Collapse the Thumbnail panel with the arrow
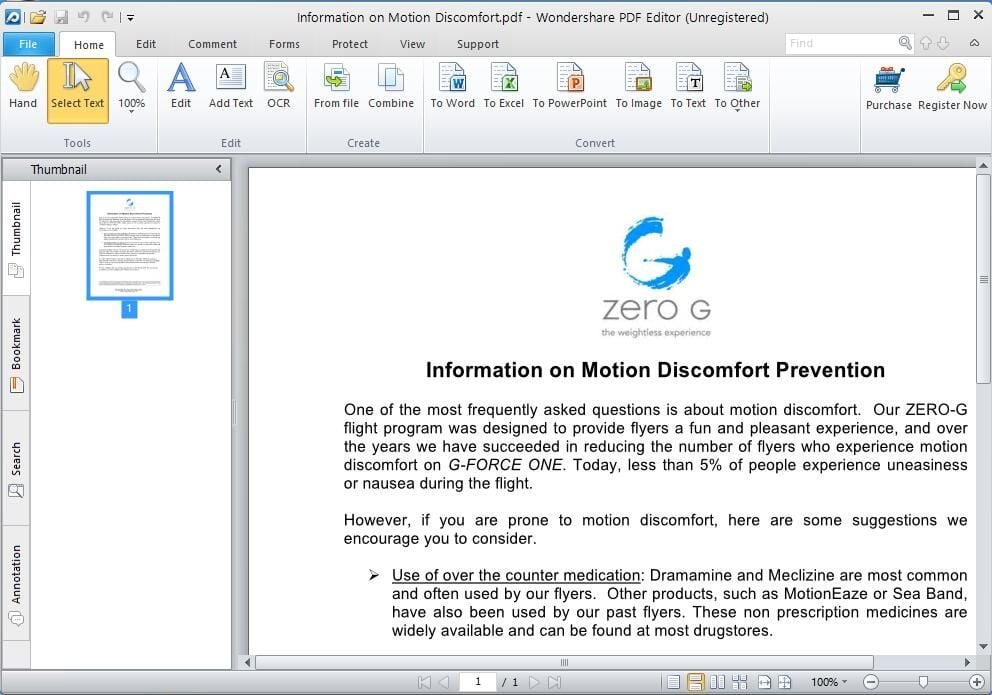 [218, 169]
